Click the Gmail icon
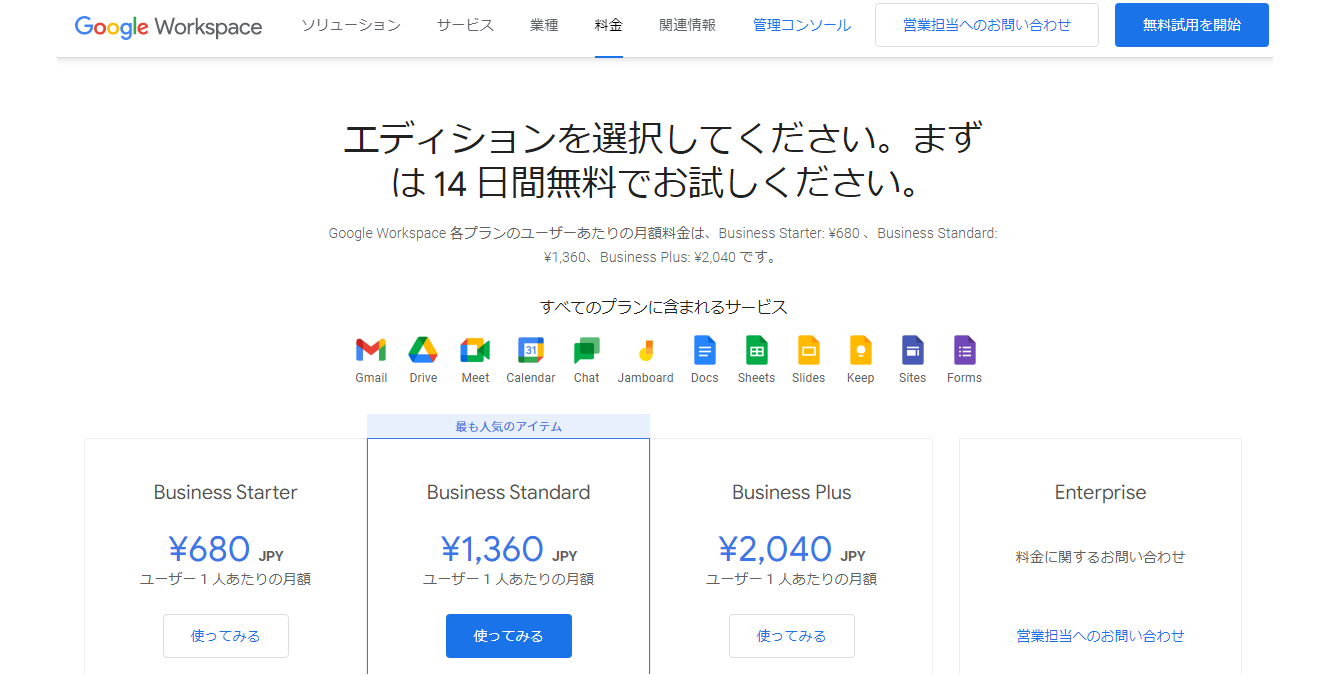The image size is (1344, 676). (x=371, y=350)
